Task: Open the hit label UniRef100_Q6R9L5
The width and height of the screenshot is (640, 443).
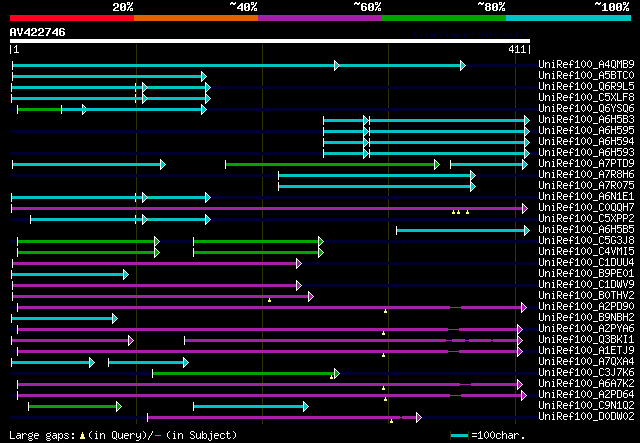Action: [x=586, y=87]
